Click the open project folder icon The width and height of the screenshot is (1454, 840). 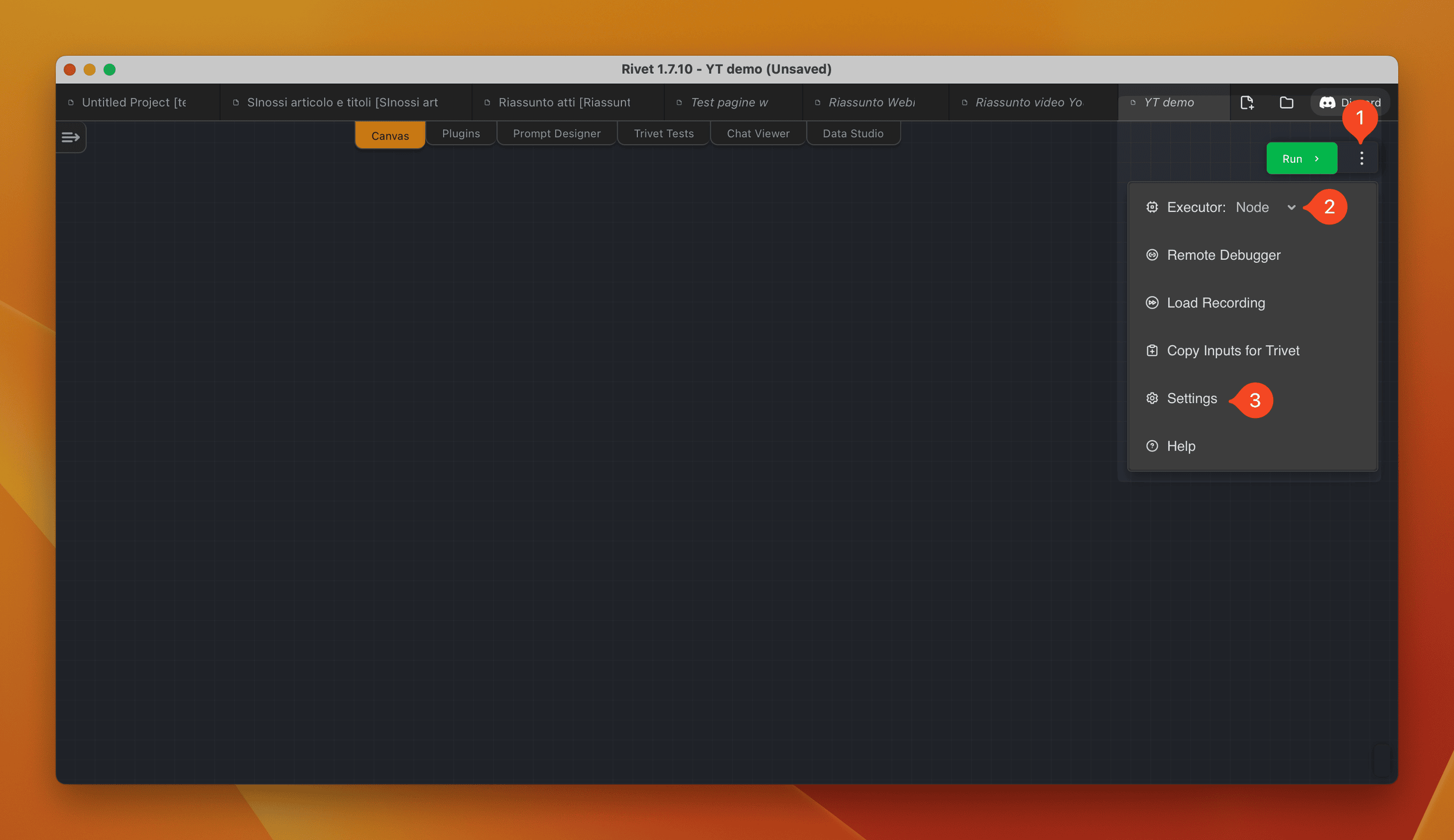click(x=1286, y=103)
